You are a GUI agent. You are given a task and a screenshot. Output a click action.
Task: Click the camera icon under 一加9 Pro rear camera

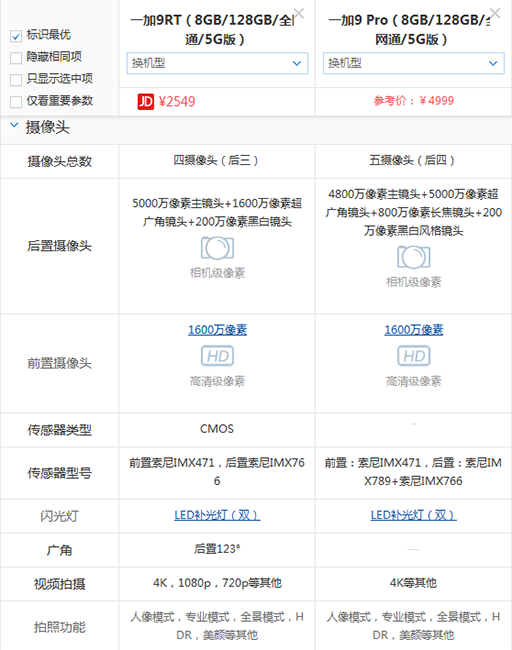pos(413,257)
